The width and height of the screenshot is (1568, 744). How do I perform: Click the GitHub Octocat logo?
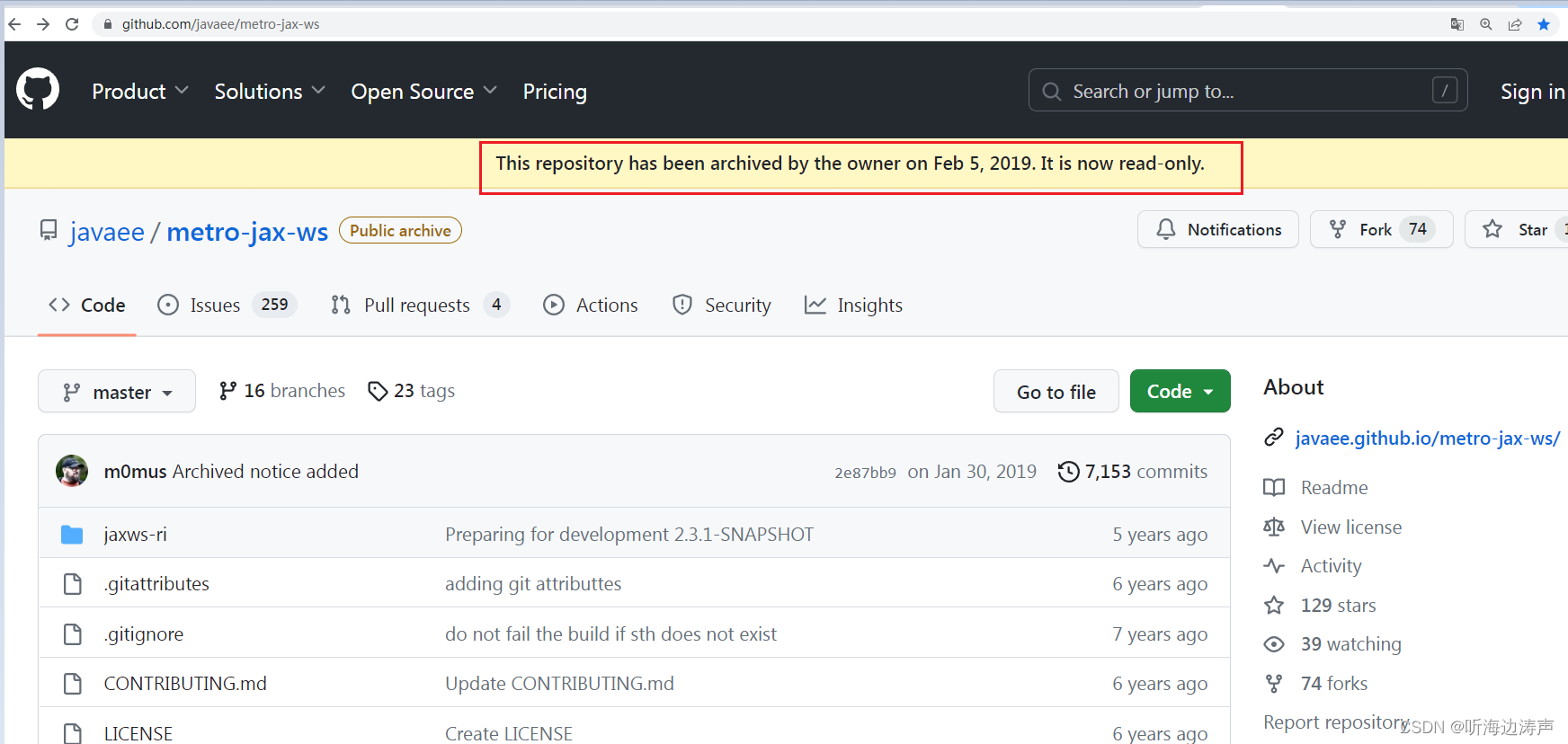(38, 90)
